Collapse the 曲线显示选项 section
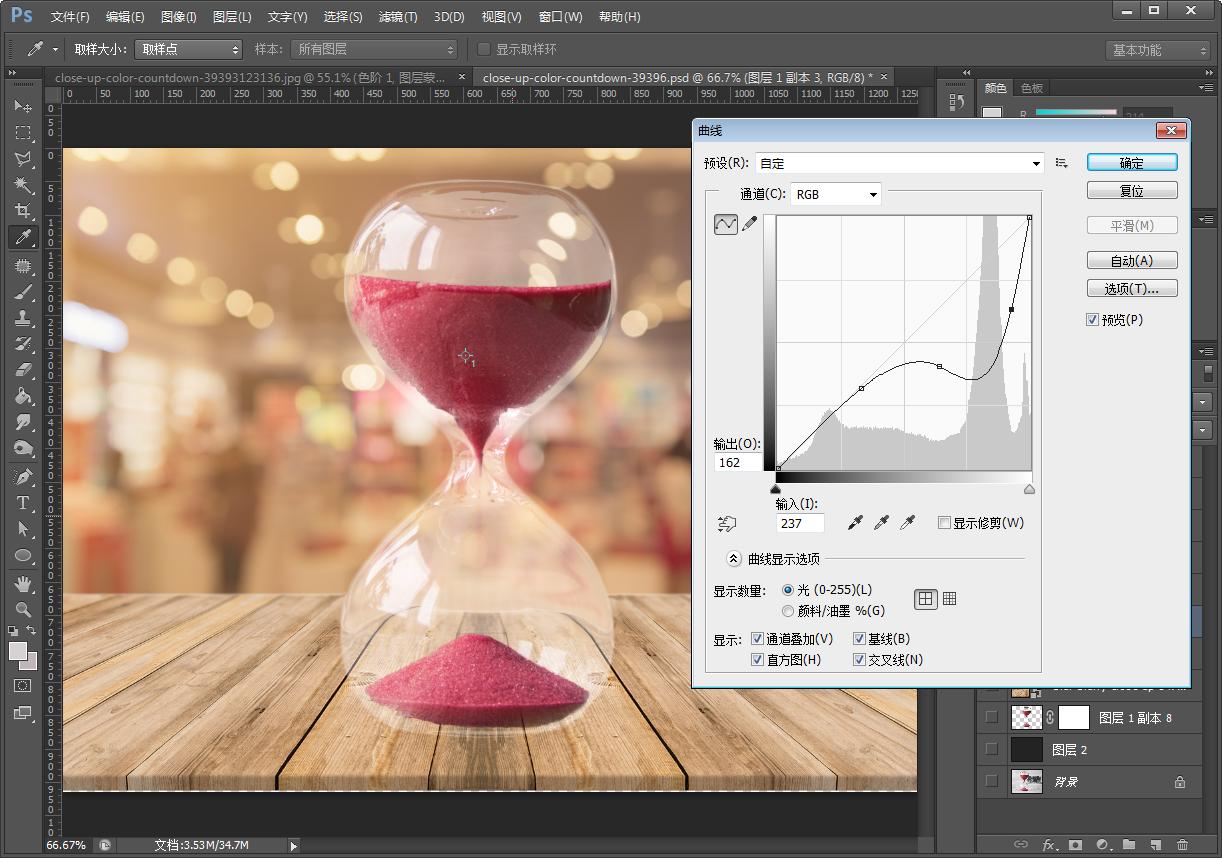The width and height of the screenshot is (1222, 858). (x=733, y=559)
